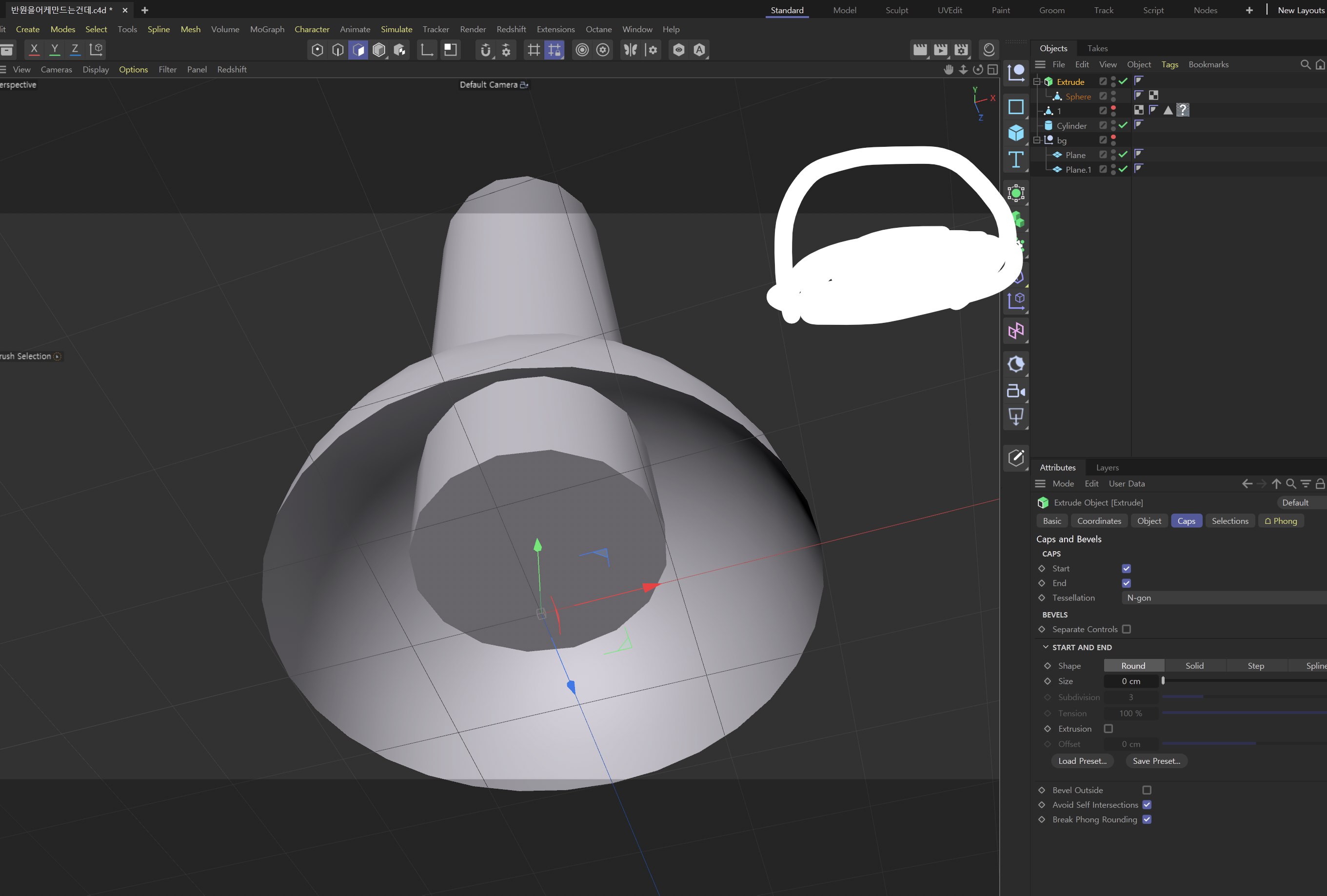Toggle the X axis lock

pyautogui.click(x=34, y=50)
